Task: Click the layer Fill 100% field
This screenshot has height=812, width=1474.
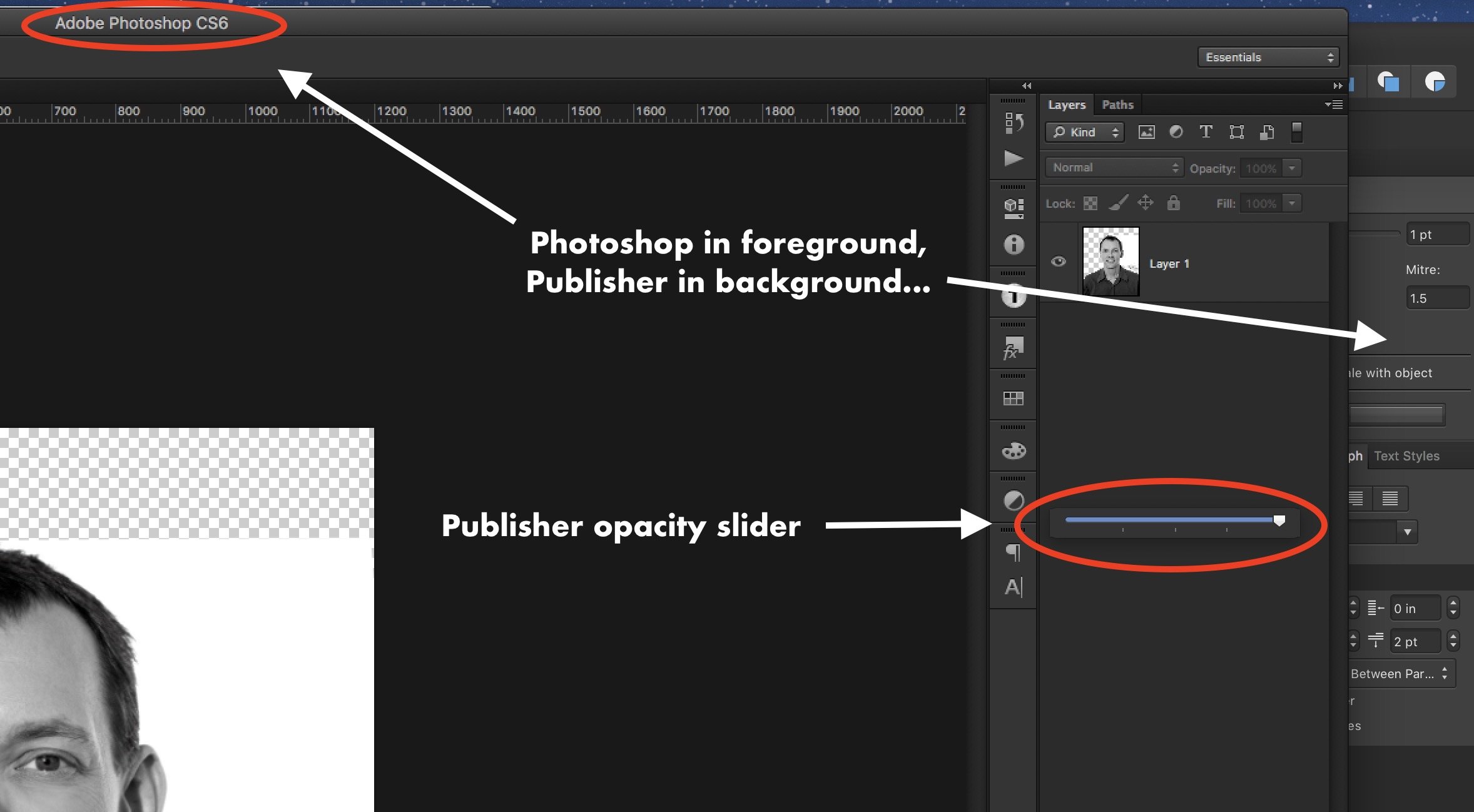Action: pyautogui.click(x=1261, y=203)
